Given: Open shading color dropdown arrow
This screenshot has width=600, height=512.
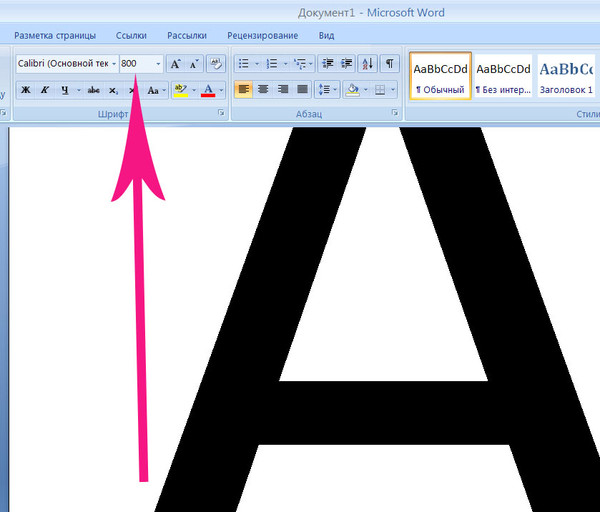Looking at the screenshot, I should click(x=365, y=90).
